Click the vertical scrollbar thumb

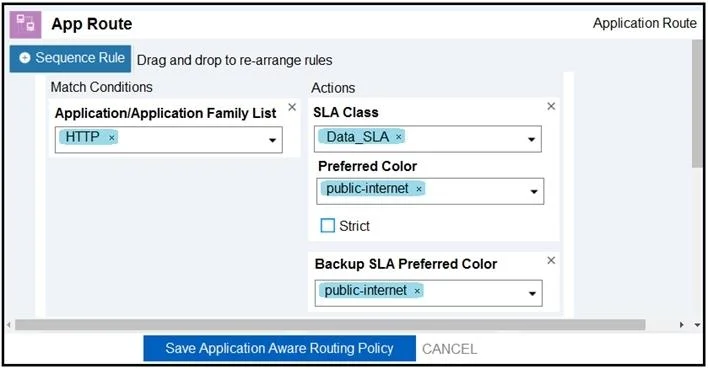tap(698, 104)
